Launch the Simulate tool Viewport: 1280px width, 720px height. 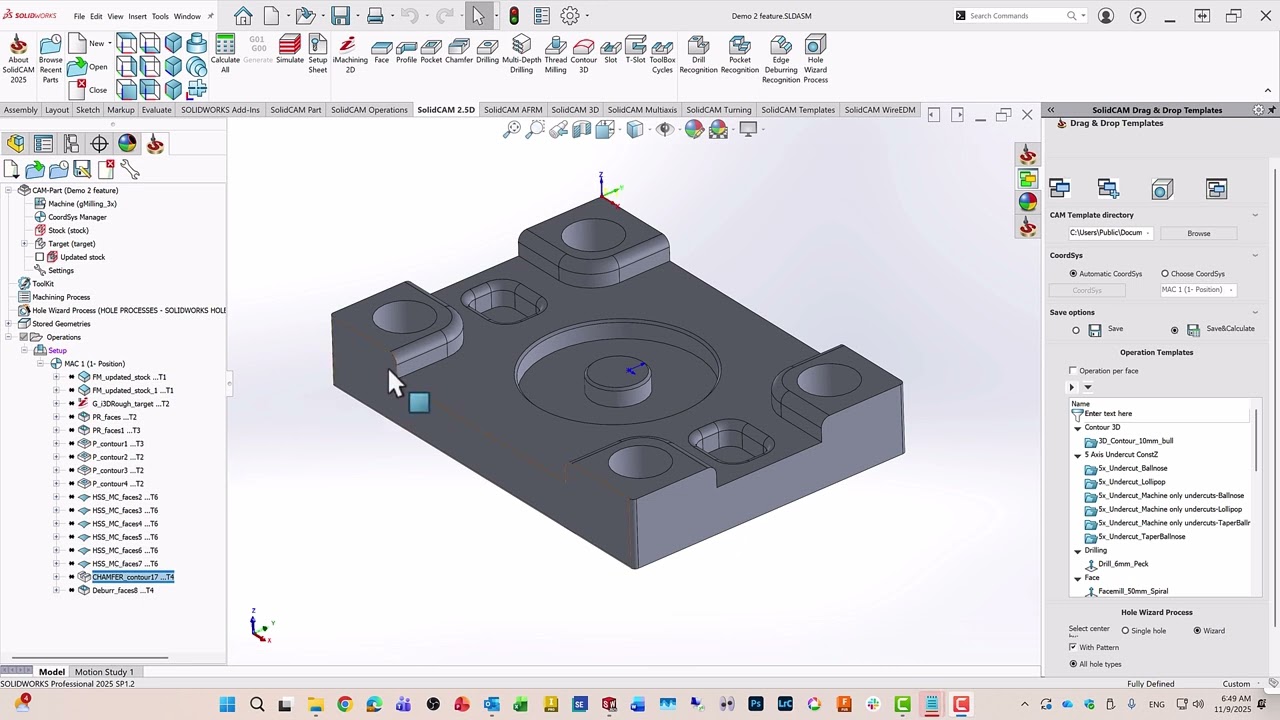point(290,50)
